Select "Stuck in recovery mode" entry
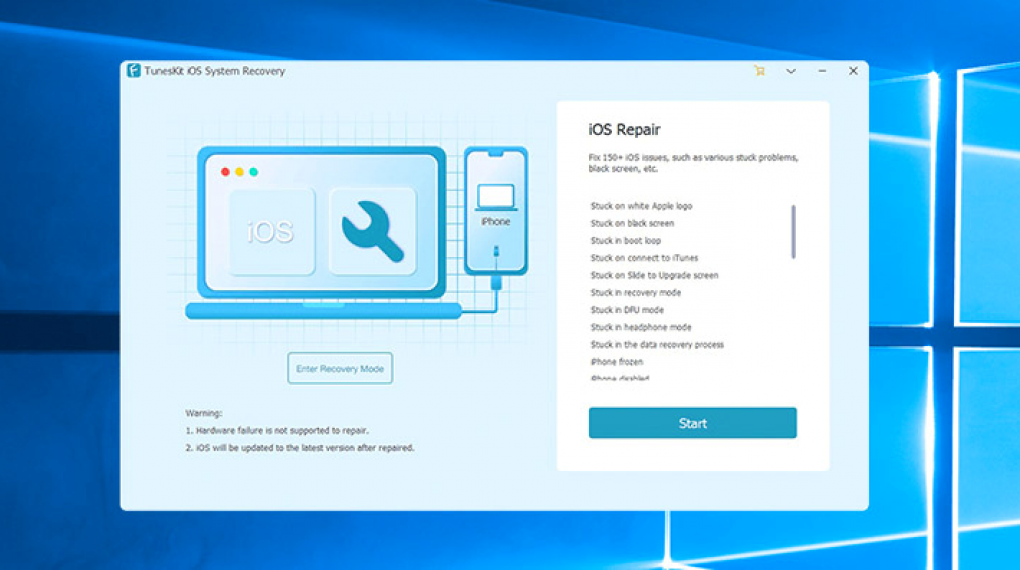Viewport: 1020px width, 570px height. (x=636, y=292)
